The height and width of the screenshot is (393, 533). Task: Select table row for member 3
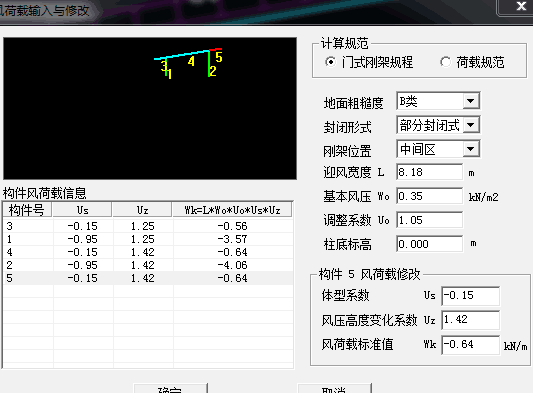pyautogui.click(x=148, y=226)
